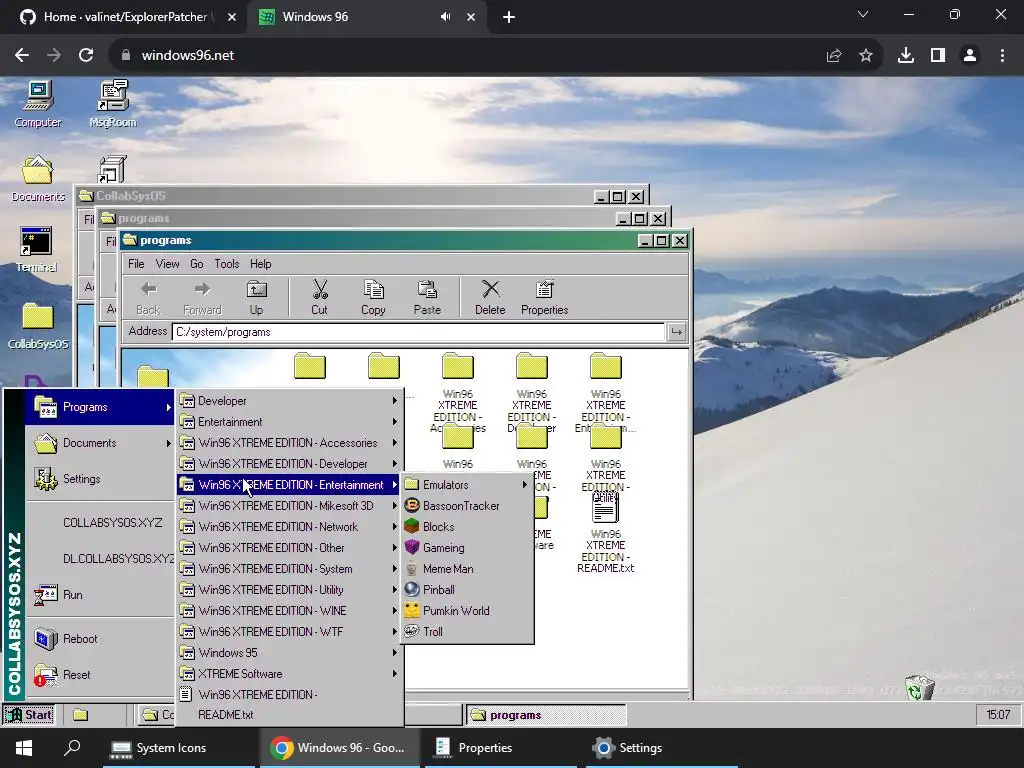
Task: Open the CollabSysOS desktop folder
Action: (38, 326)
